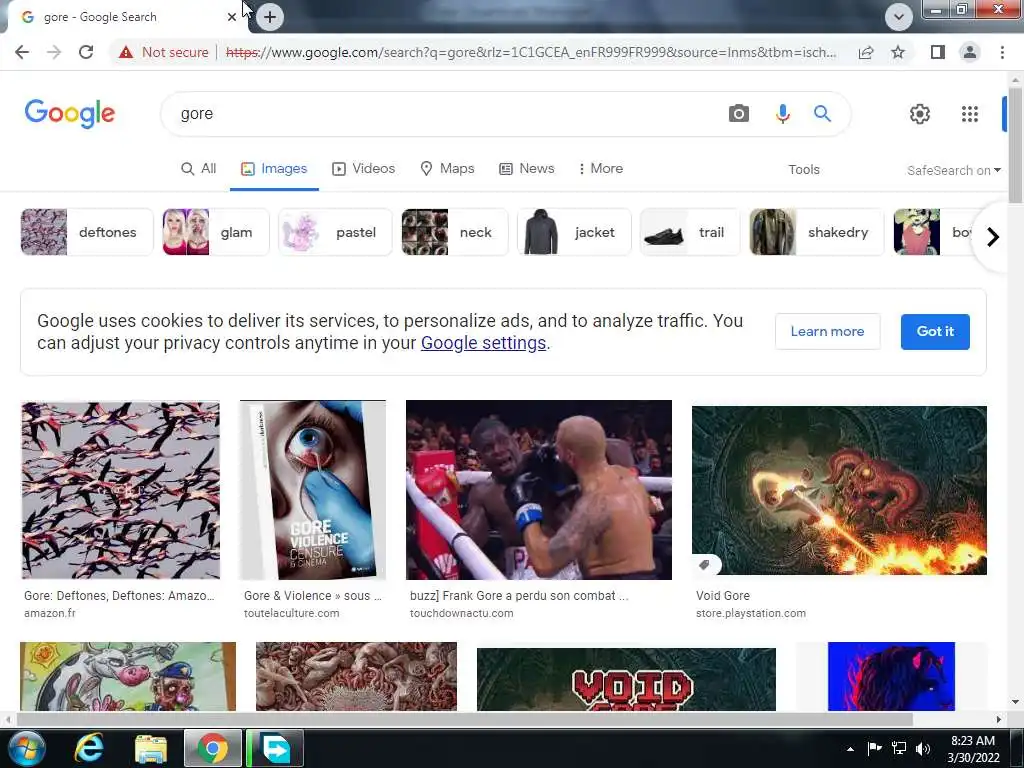Switch to the News tab

527,168
